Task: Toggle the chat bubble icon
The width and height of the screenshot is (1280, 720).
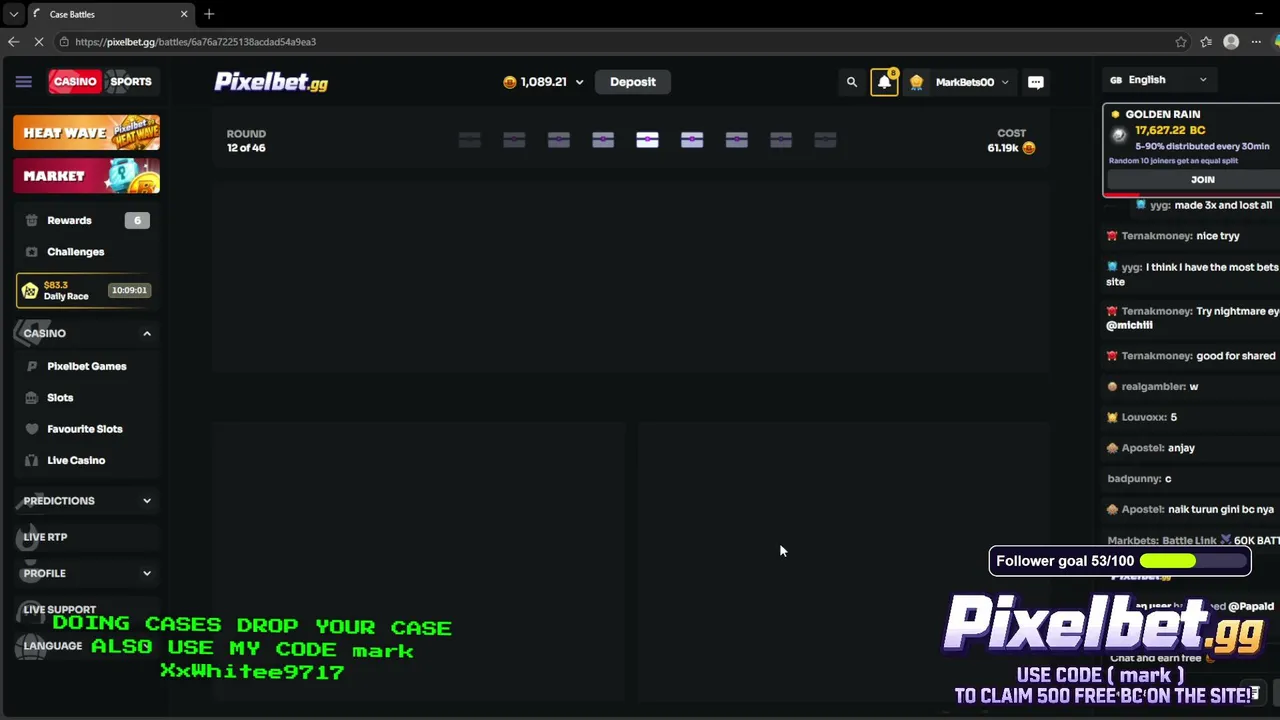Action: coord(1036,82)
